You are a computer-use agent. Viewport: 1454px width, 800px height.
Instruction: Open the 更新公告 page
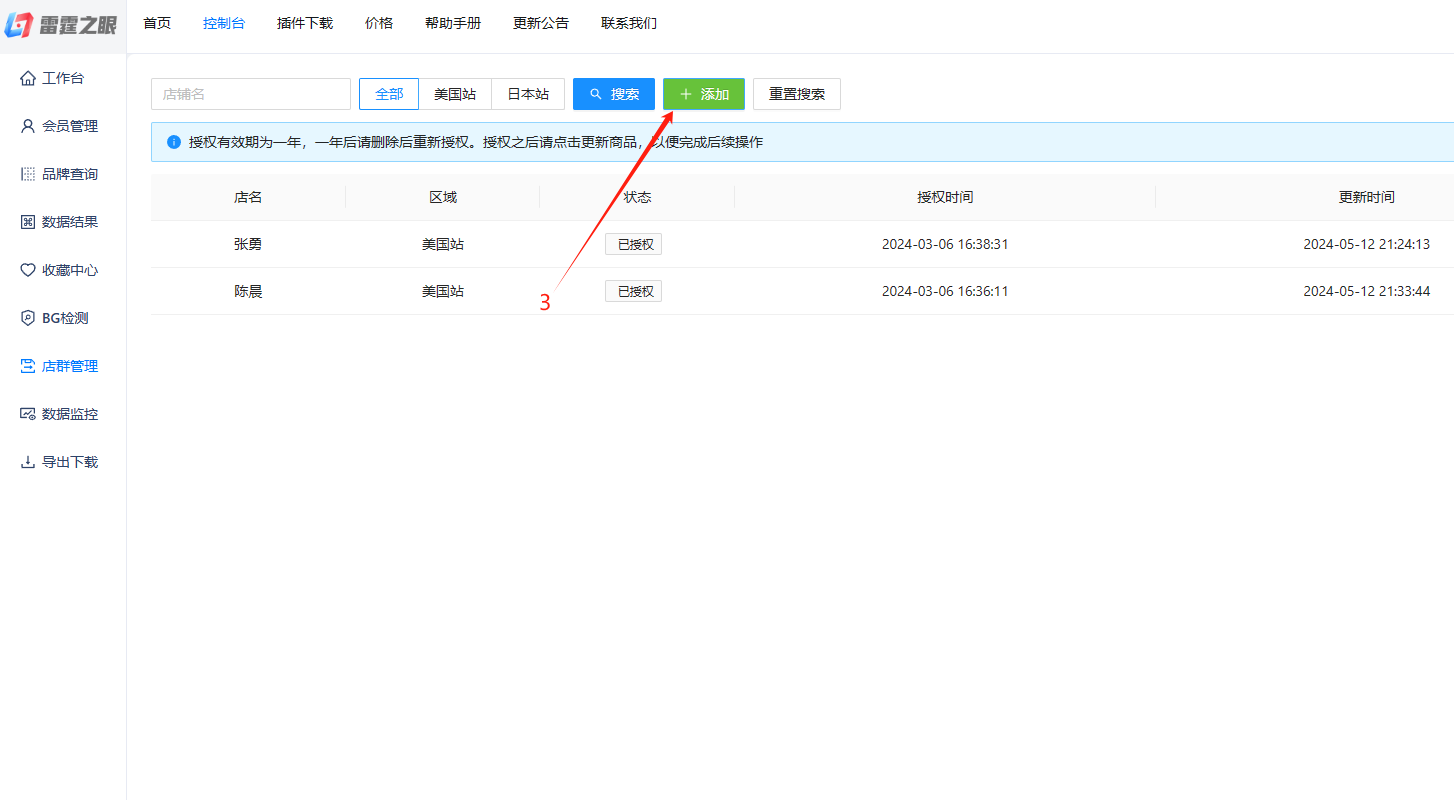coord(541,23)
